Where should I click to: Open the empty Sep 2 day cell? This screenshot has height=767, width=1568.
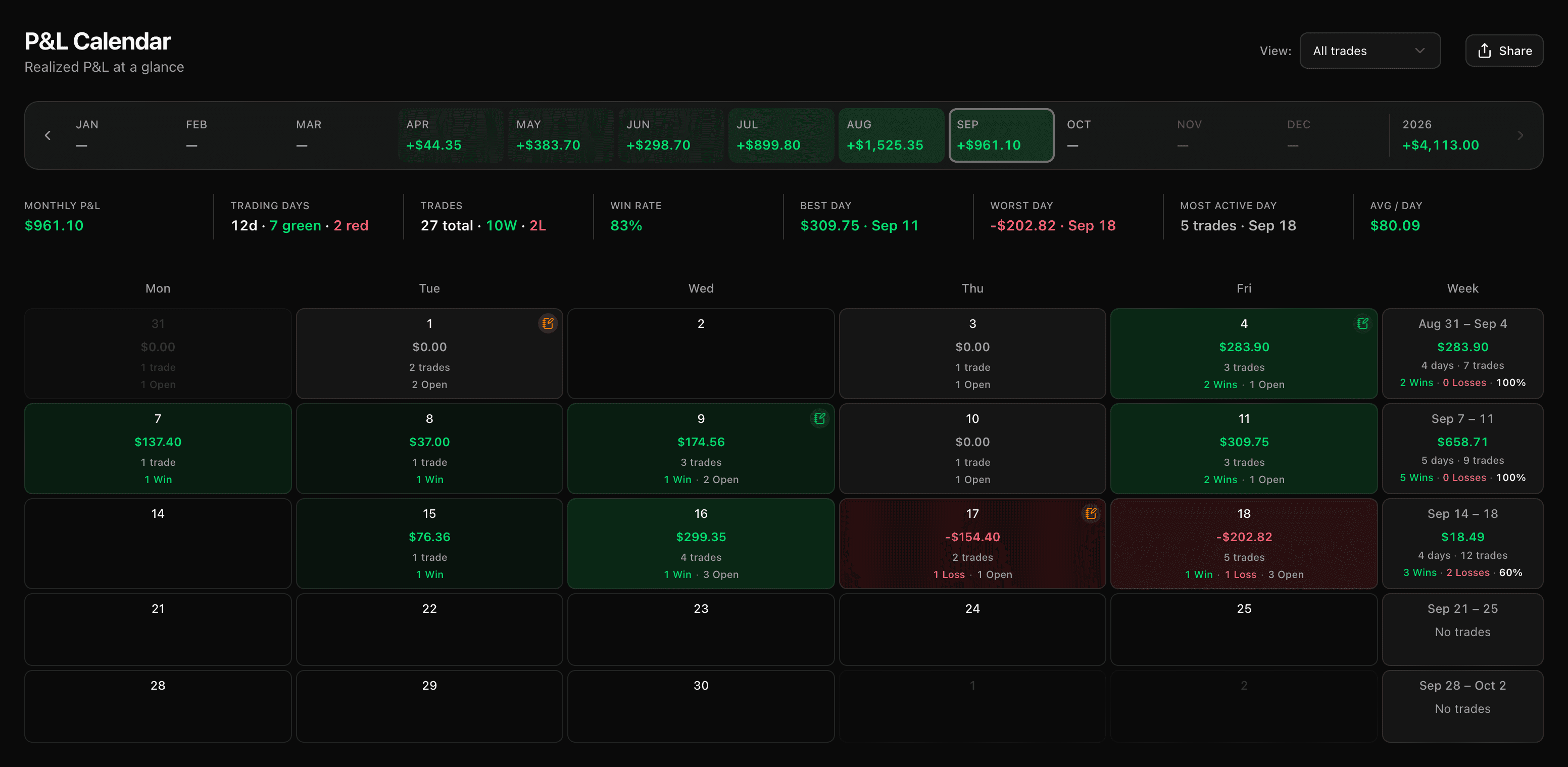(x=701, y=354)
